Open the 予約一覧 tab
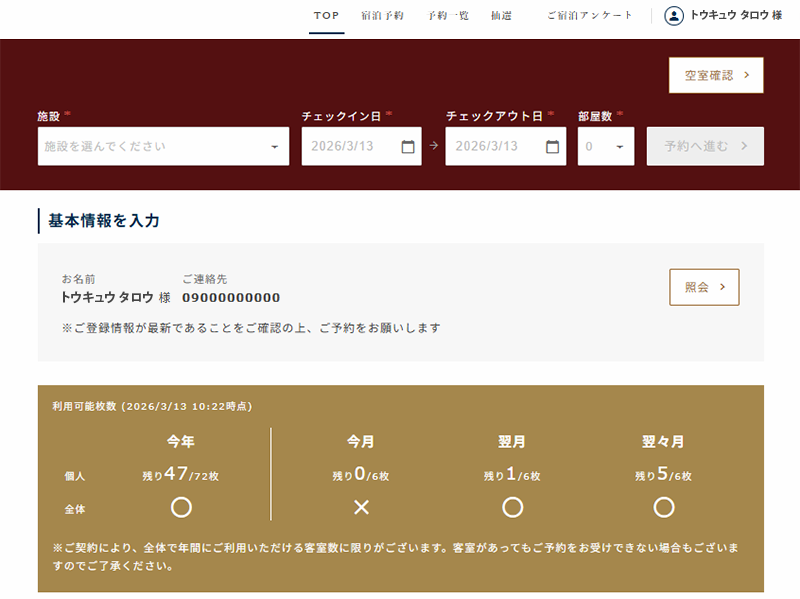This screenshot has height=599, width=800. point(447,15)
